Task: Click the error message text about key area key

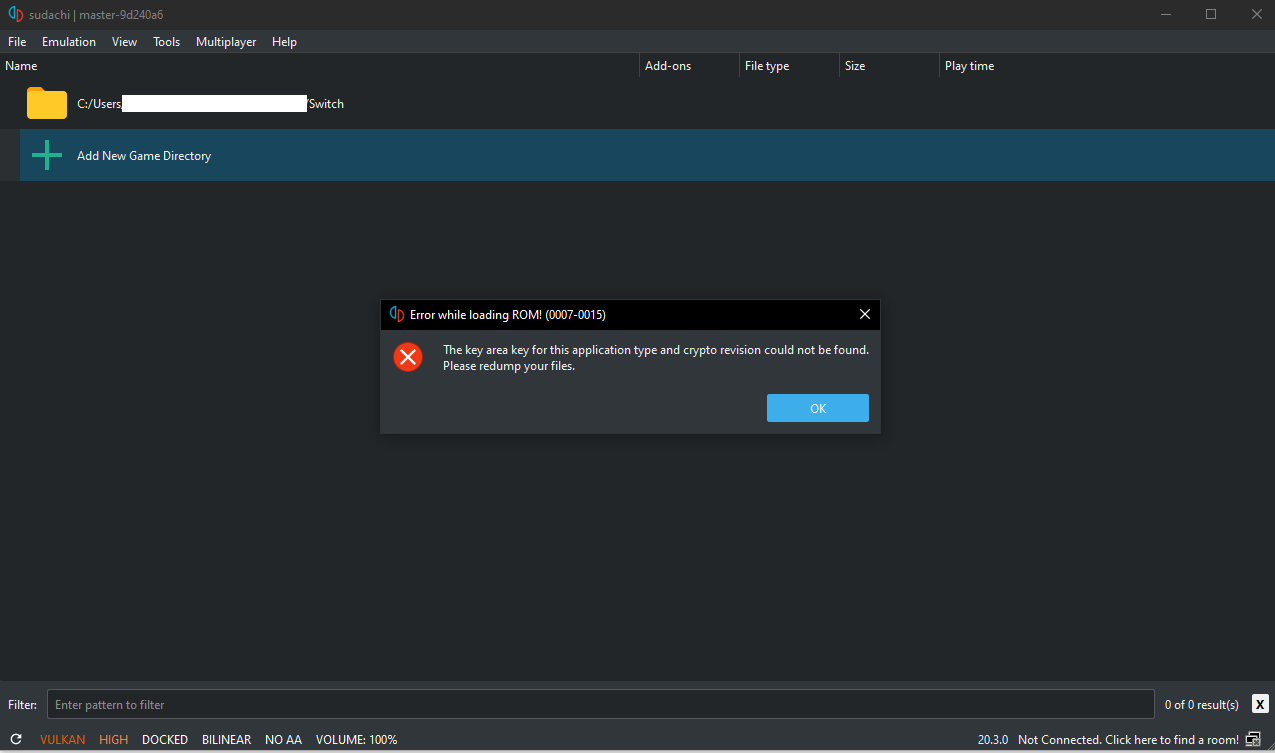Action: [x=656, y=358]
